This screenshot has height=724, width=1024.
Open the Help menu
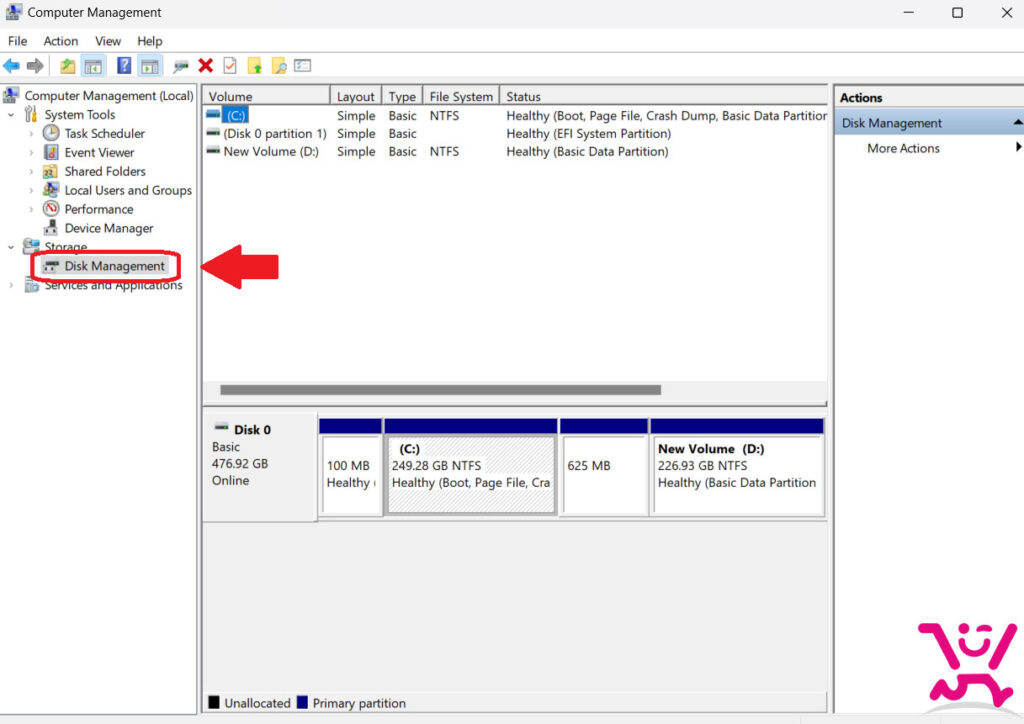tap(150, 41)
